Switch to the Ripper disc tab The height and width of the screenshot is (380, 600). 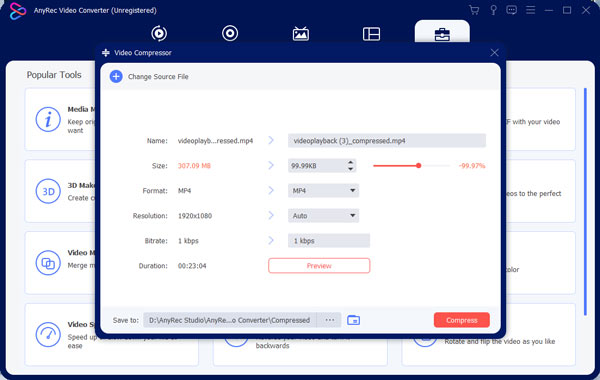pyautogui.click(x=230, y=33)
